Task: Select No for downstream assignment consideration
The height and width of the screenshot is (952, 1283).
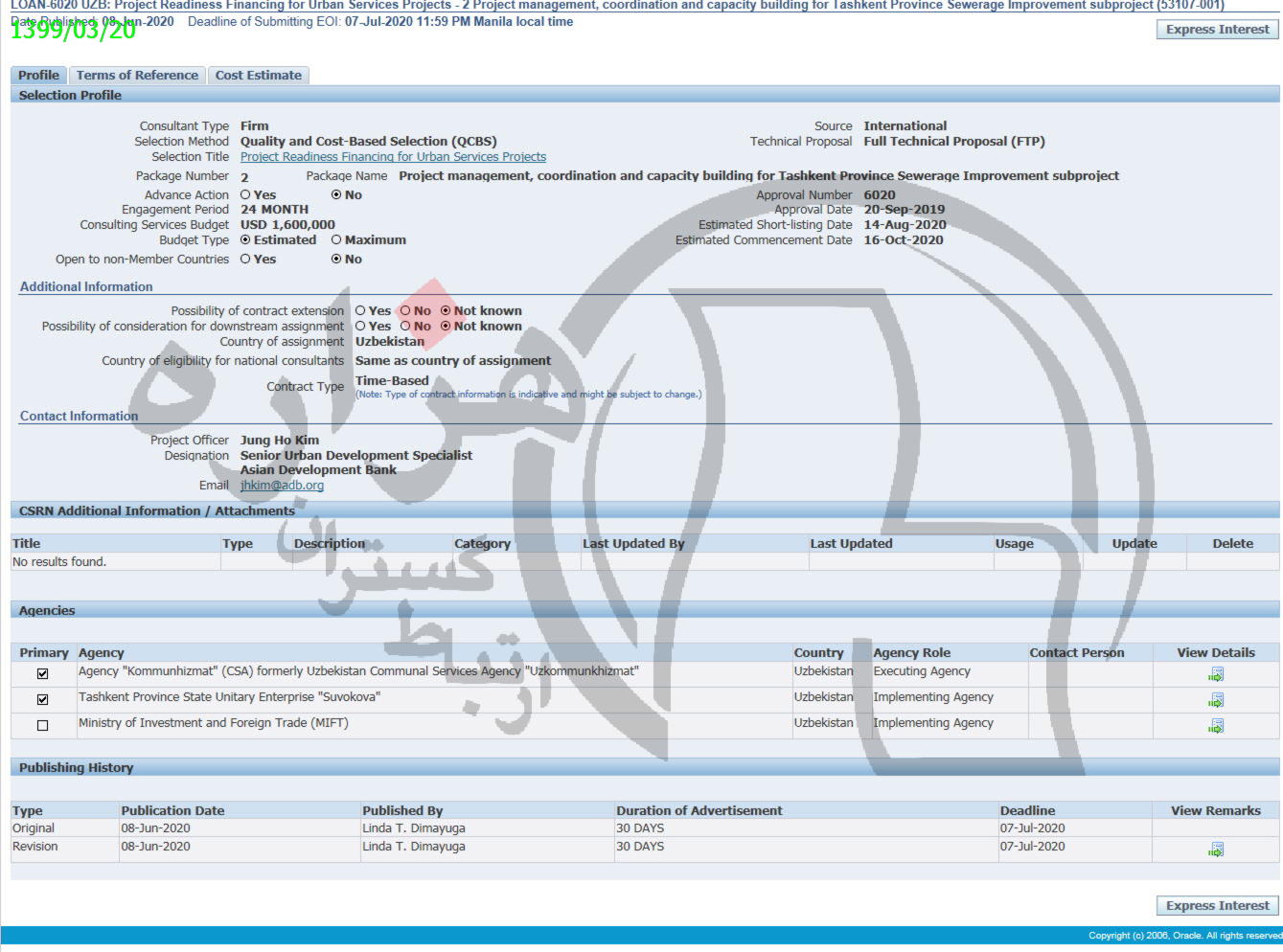Action: [x=405, y=326]
